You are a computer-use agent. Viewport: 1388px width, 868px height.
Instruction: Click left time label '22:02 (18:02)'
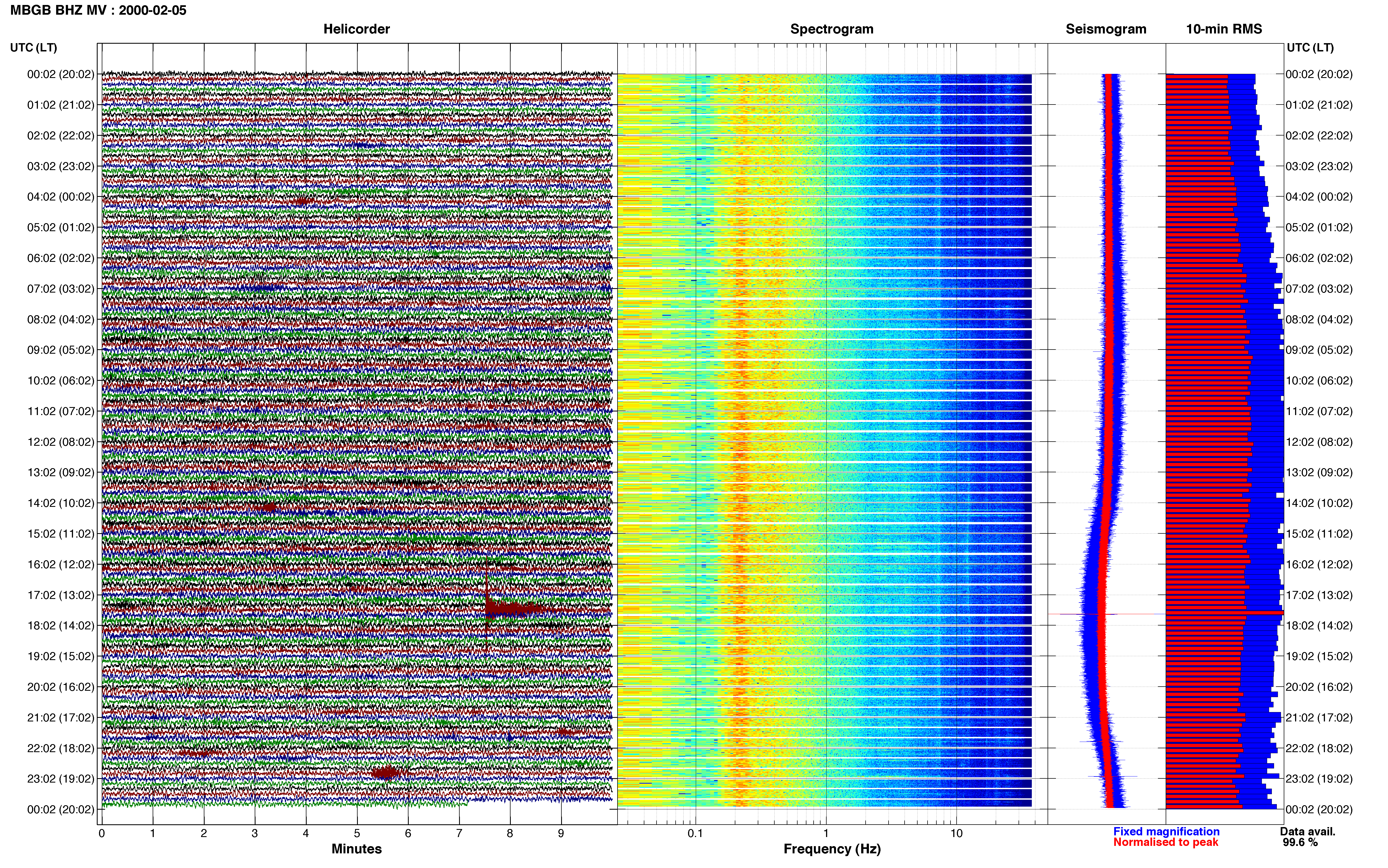tap(61, 749)
